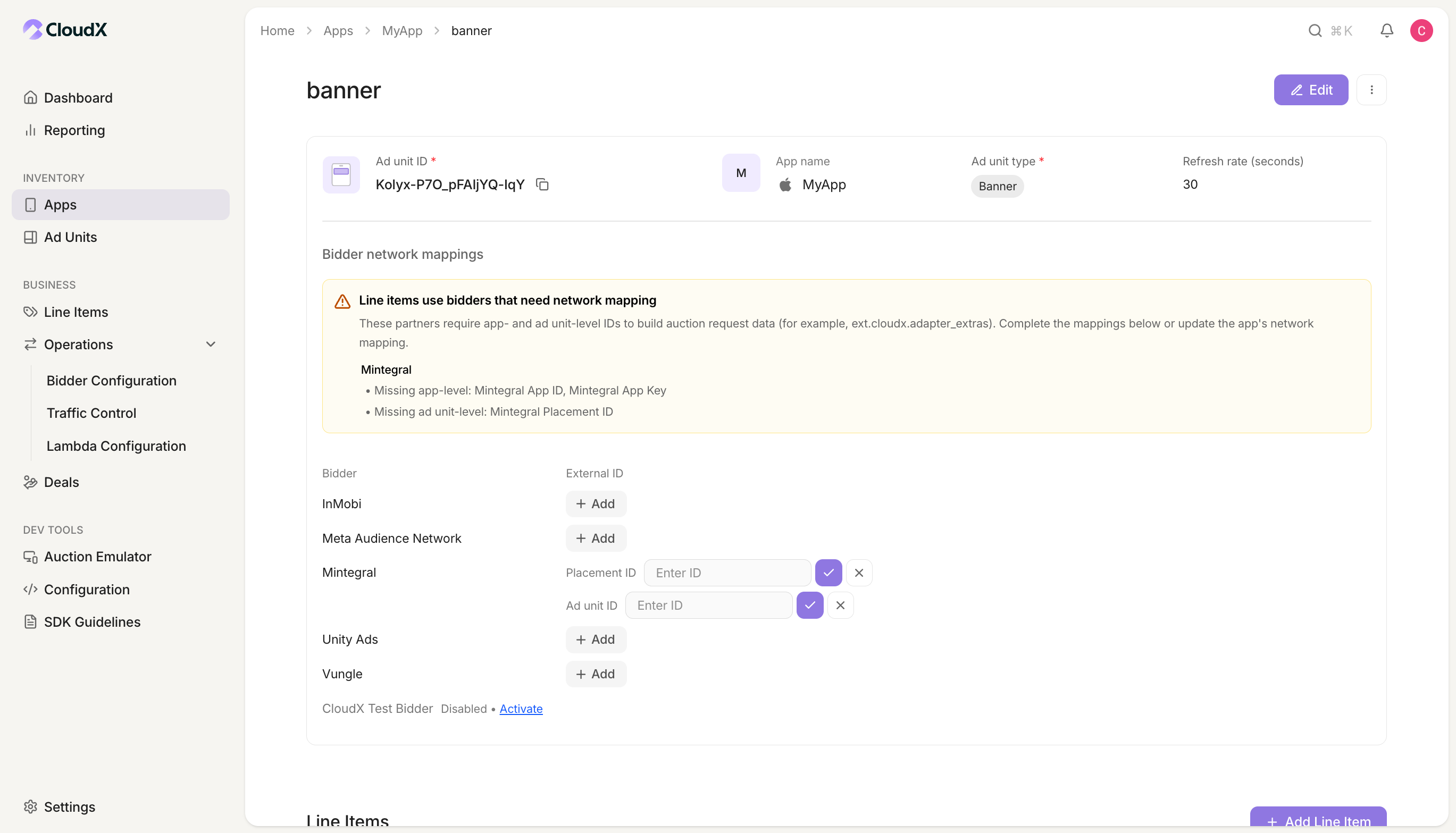
Task: Click the Line Items tags icon
Action: coord(30,312)
